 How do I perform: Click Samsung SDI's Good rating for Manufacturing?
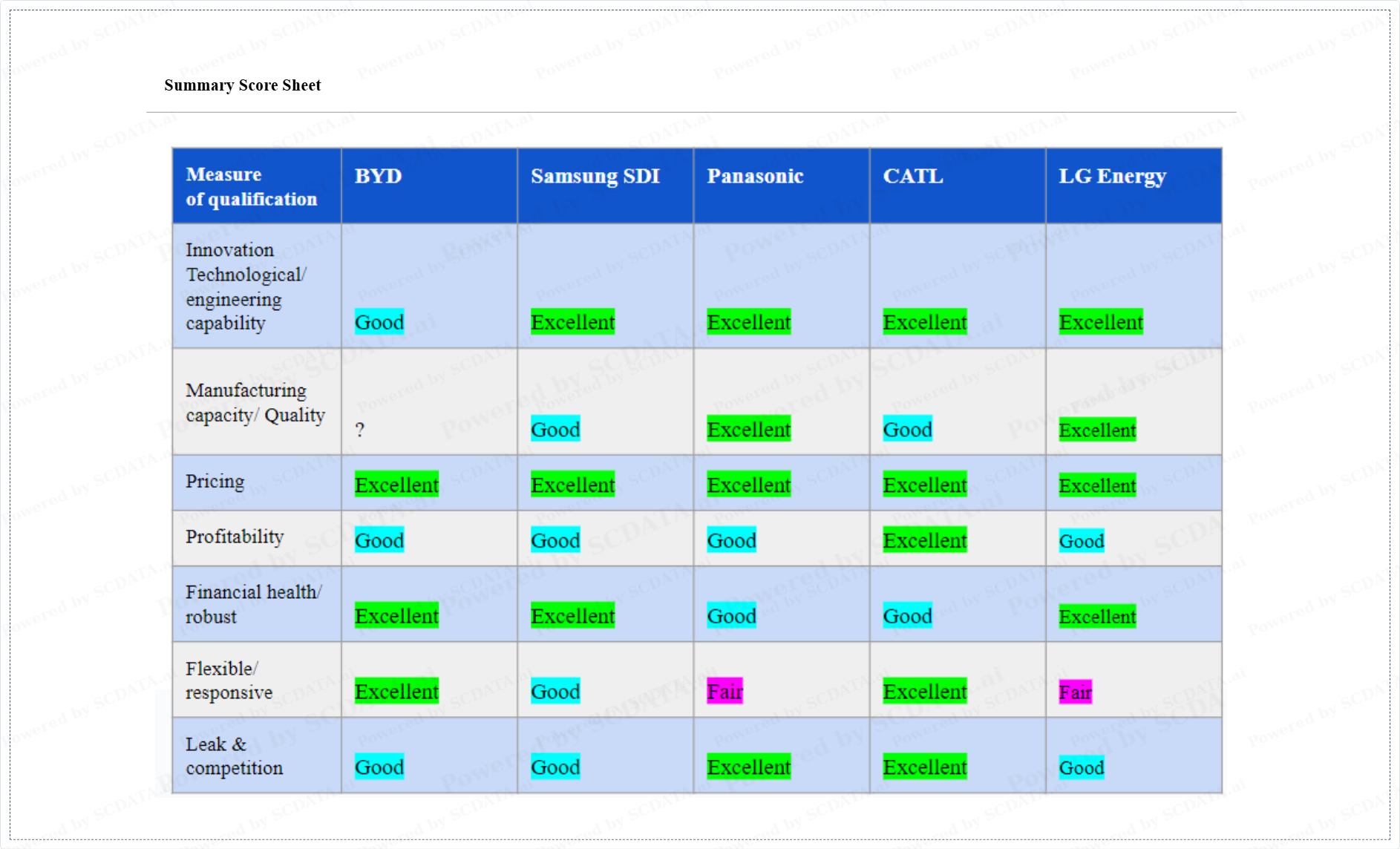pos(555,429)
